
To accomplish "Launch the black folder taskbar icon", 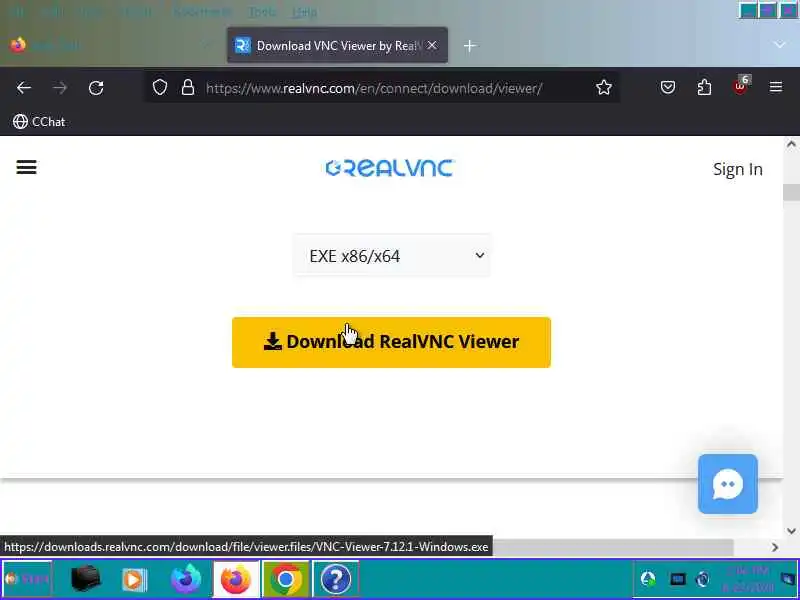I will point(86,579).
